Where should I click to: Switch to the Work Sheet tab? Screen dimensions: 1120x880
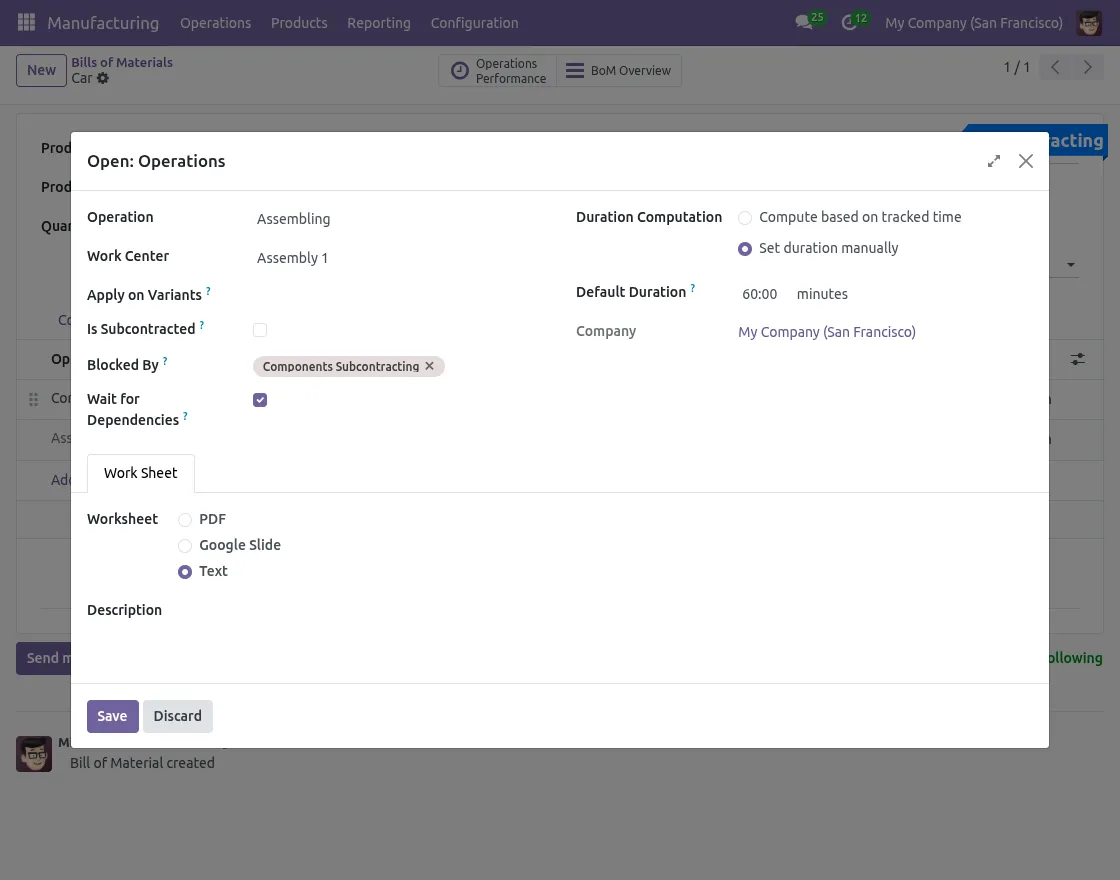pyautogui.click(x=140, y=473)
